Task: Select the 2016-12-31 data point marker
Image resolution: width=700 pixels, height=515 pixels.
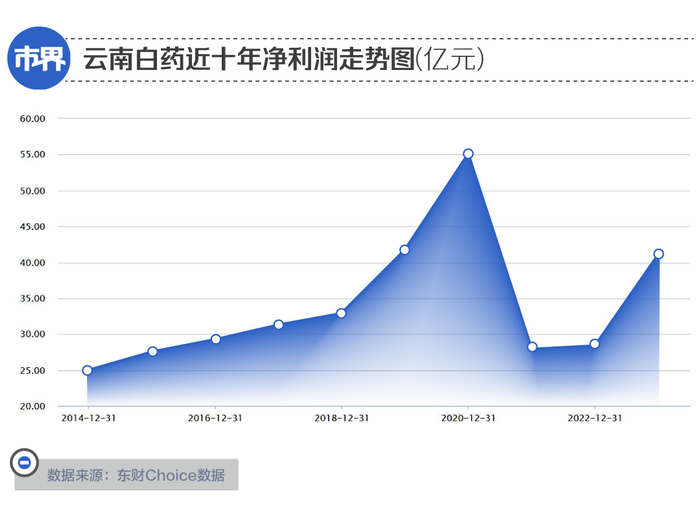Action: [x=216, y=339]
